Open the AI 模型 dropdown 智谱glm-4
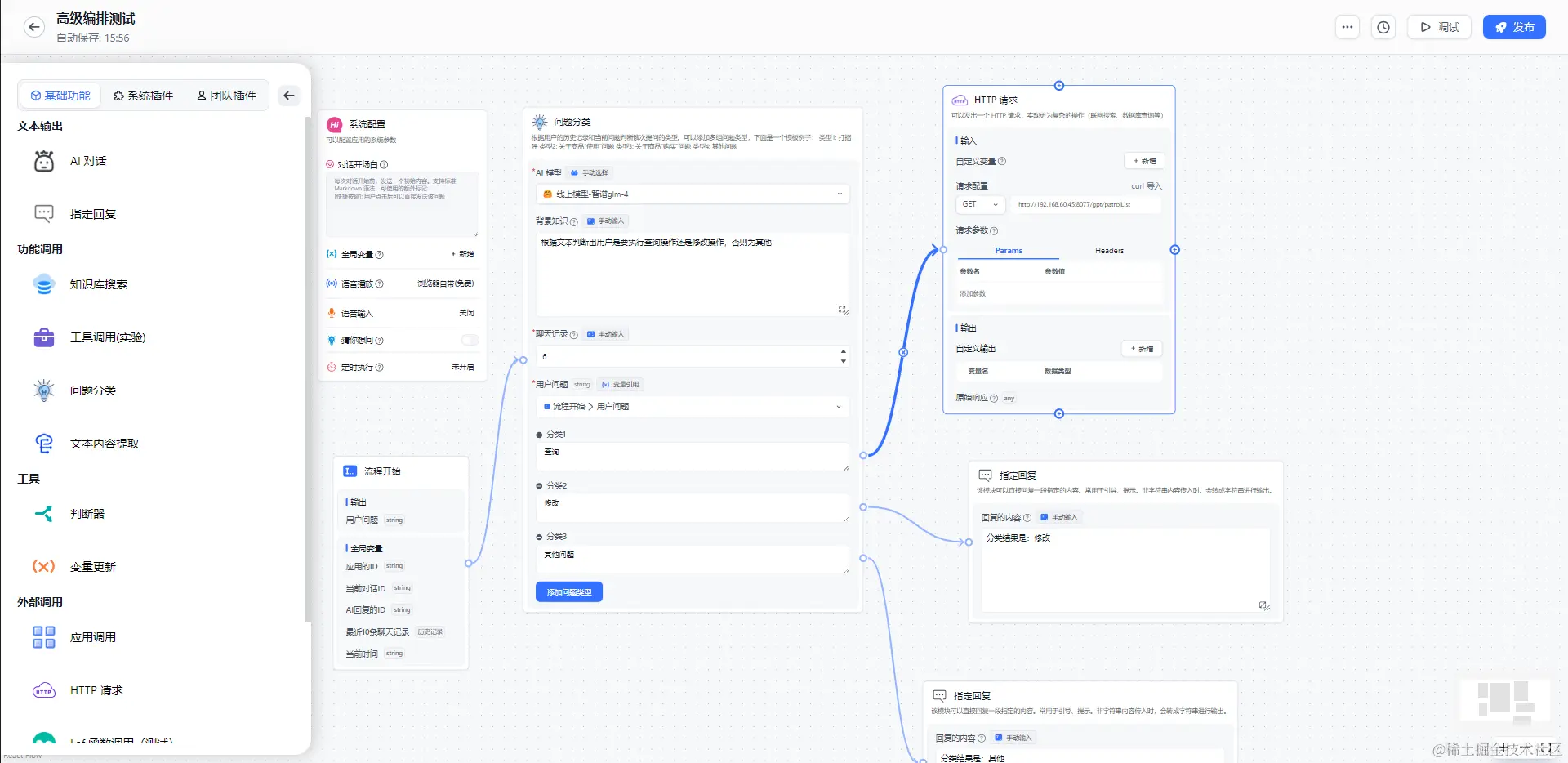Viewport: 1568px width, 763px height. pyautogui.click(x=693, y=194)
